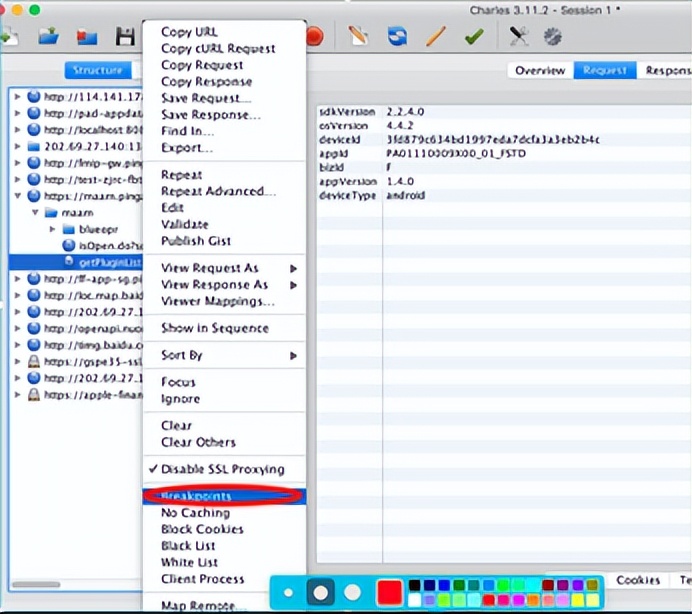This screenshot has height=614, width=692.
Task: Click the green checkmark Validate icon
Action: (474, 37)
